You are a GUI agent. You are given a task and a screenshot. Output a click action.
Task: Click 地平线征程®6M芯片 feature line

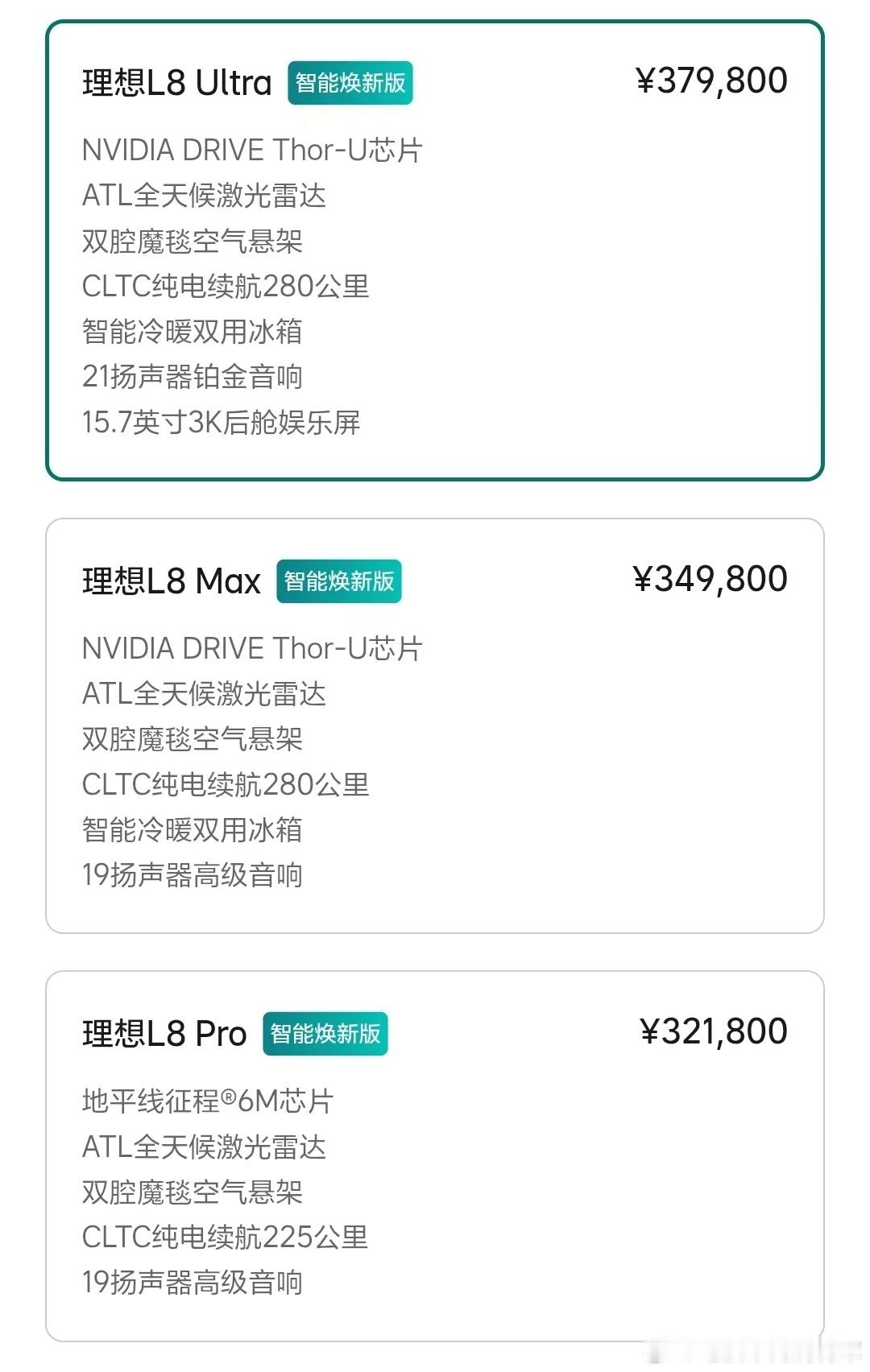tap(208, 1101)
